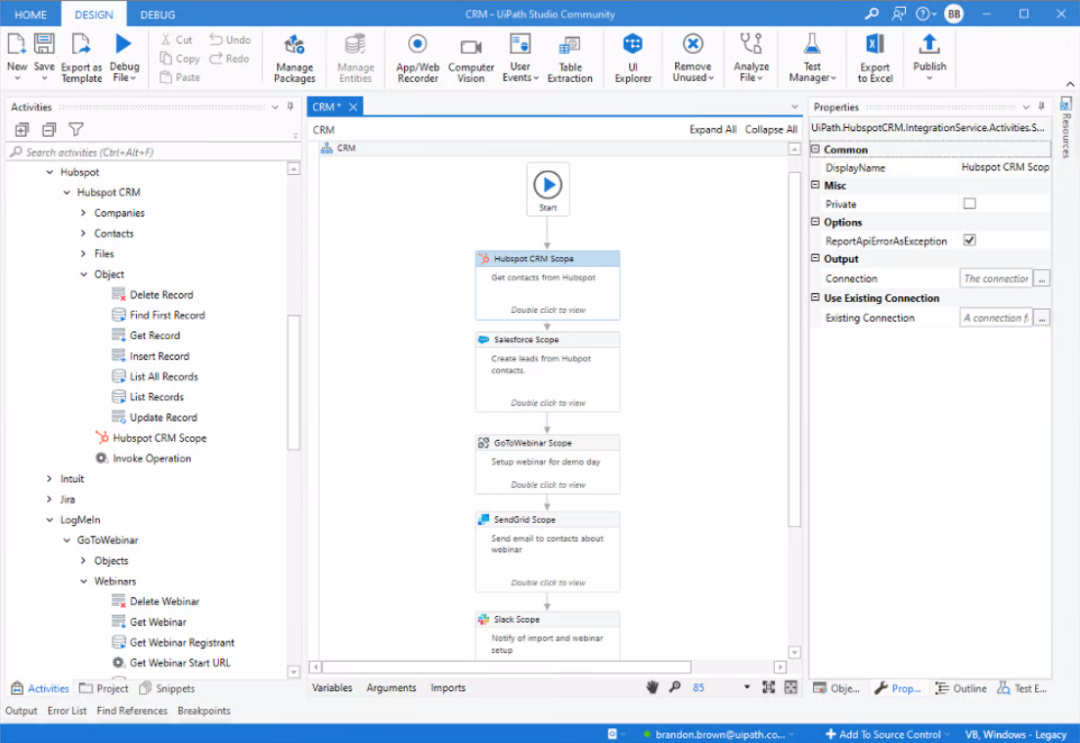
Task: Click Analyze File icon
Action: (x=751, y=44)
